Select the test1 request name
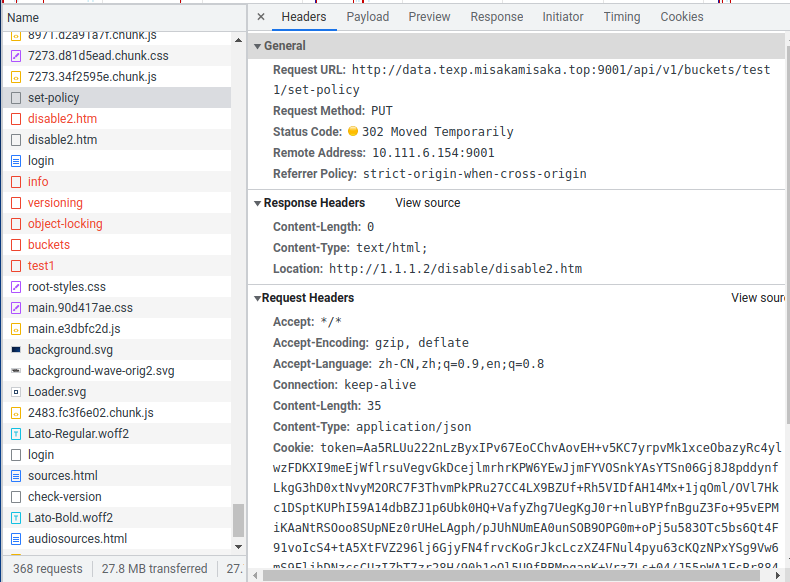 (41, 266)
